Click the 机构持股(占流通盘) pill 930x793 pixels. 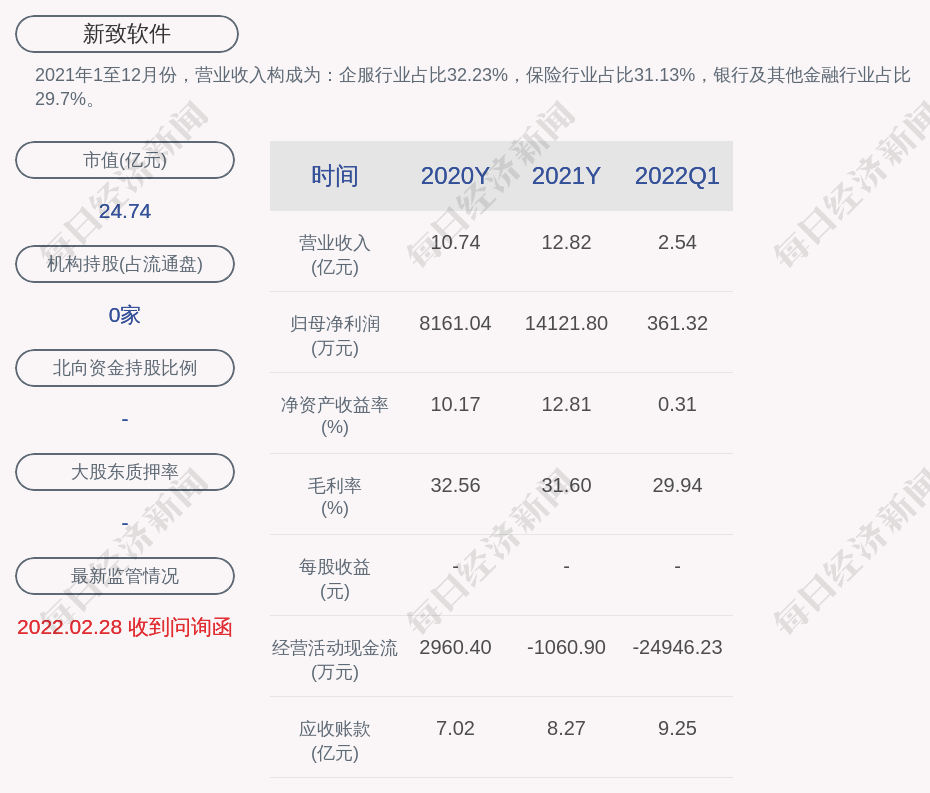point(125,264)
